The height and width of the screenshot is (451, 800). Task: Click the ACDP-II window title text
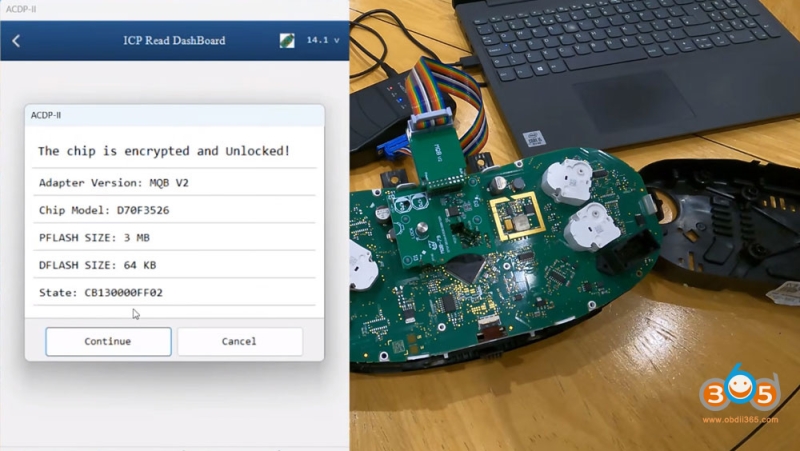point(21,9)
